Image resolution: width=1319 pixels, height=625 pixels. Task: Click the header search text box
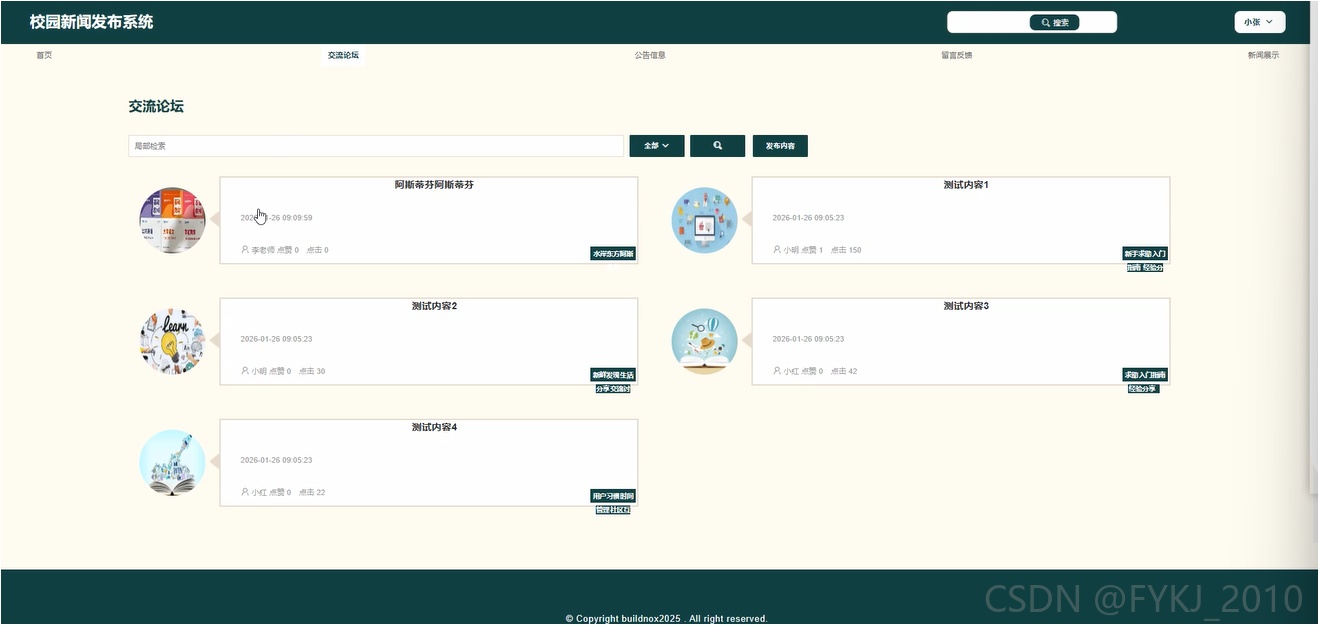[989, 22]
